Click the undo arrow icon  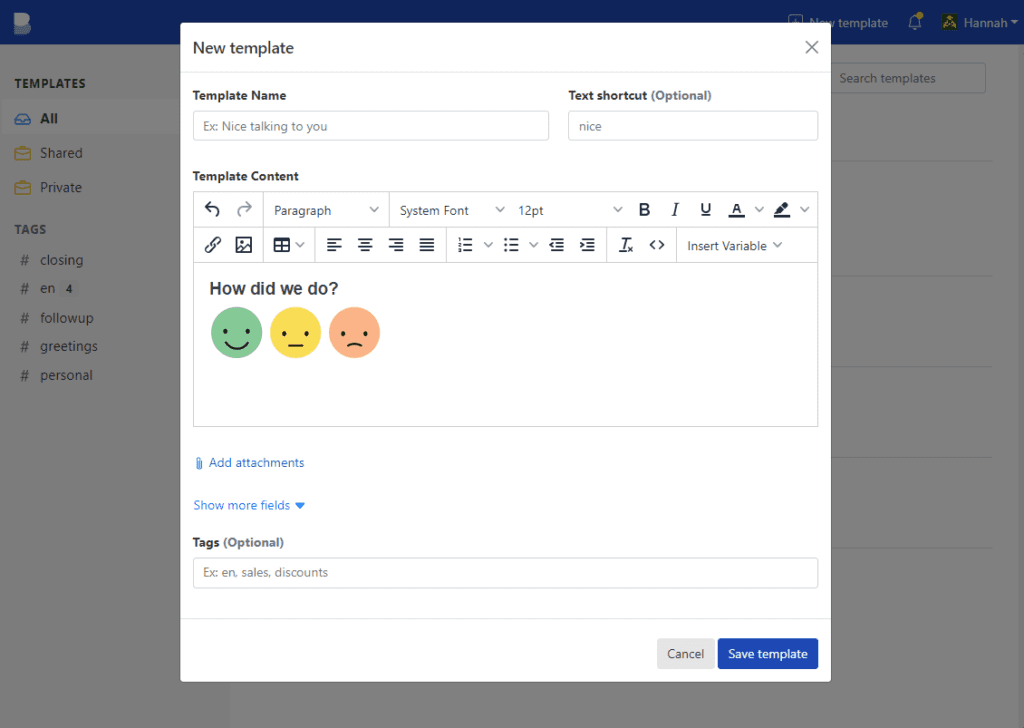point(212,210)
